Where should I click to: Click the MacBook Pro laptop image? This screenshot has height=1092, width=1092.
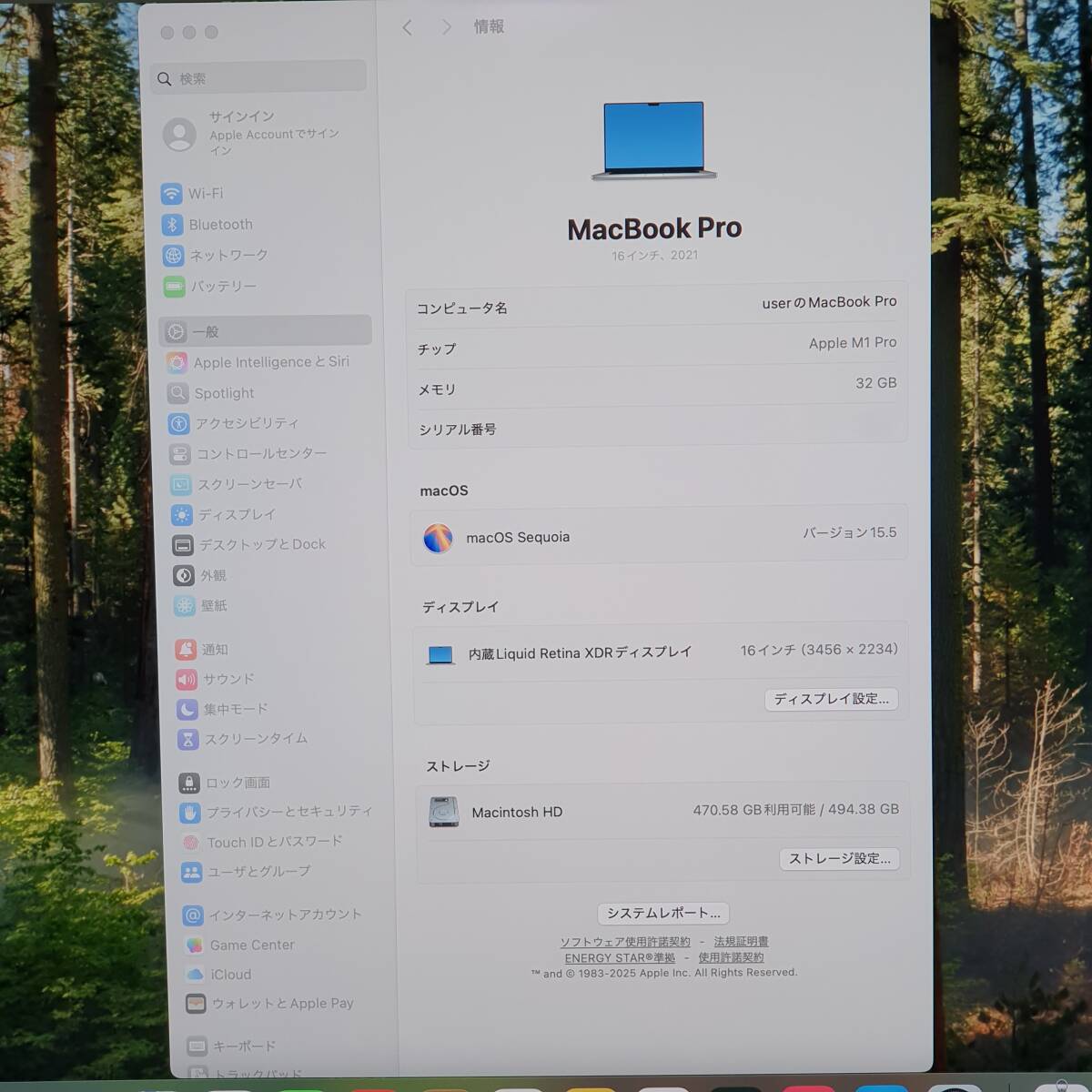[x=654, y=141]
